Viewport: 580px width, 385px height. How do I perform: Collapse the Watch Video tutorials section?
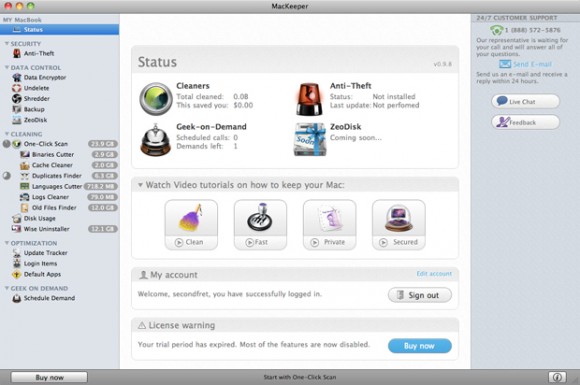[140, 185]
